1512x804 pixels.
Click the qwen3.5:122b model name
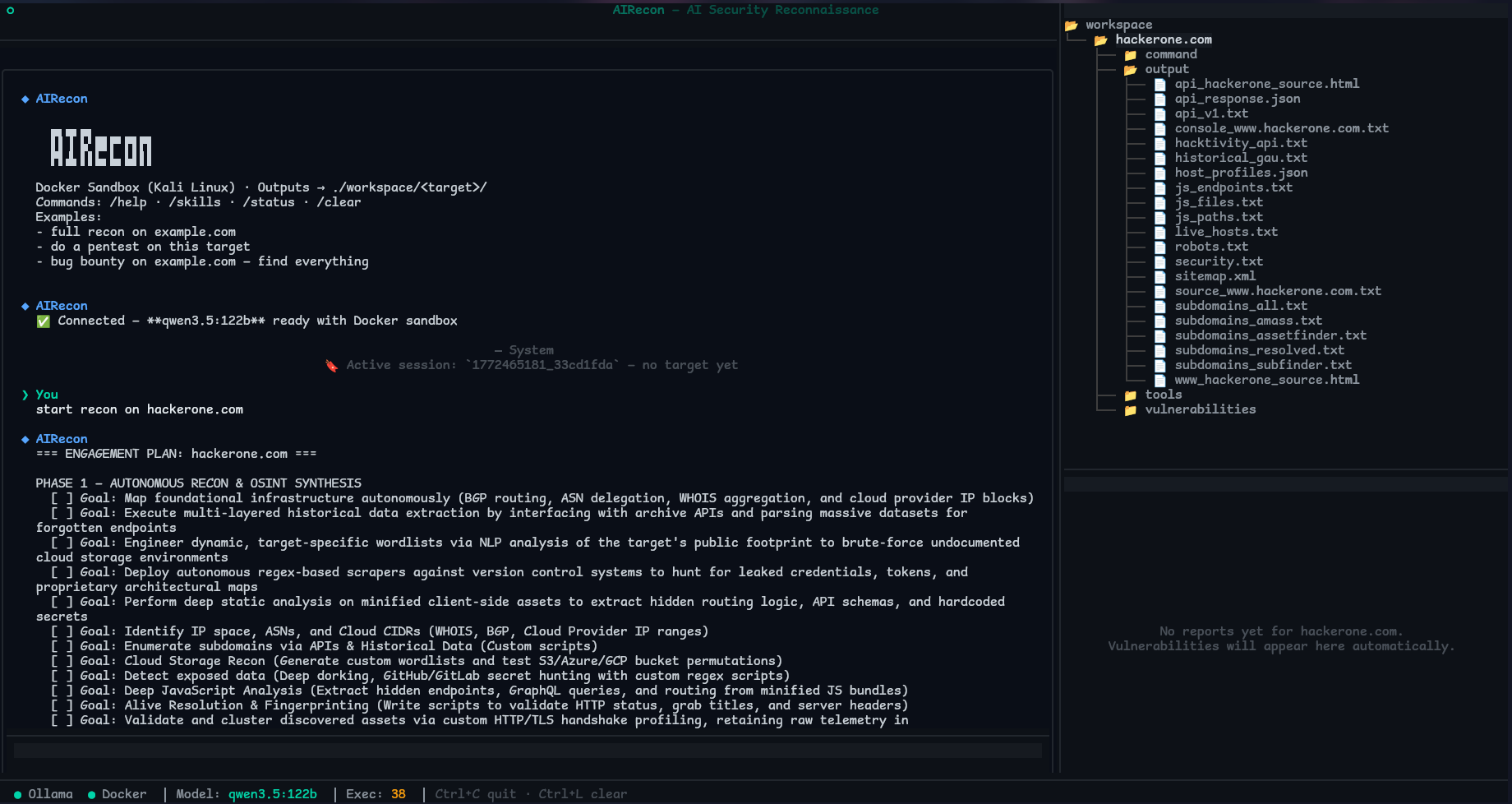[272, 794]
